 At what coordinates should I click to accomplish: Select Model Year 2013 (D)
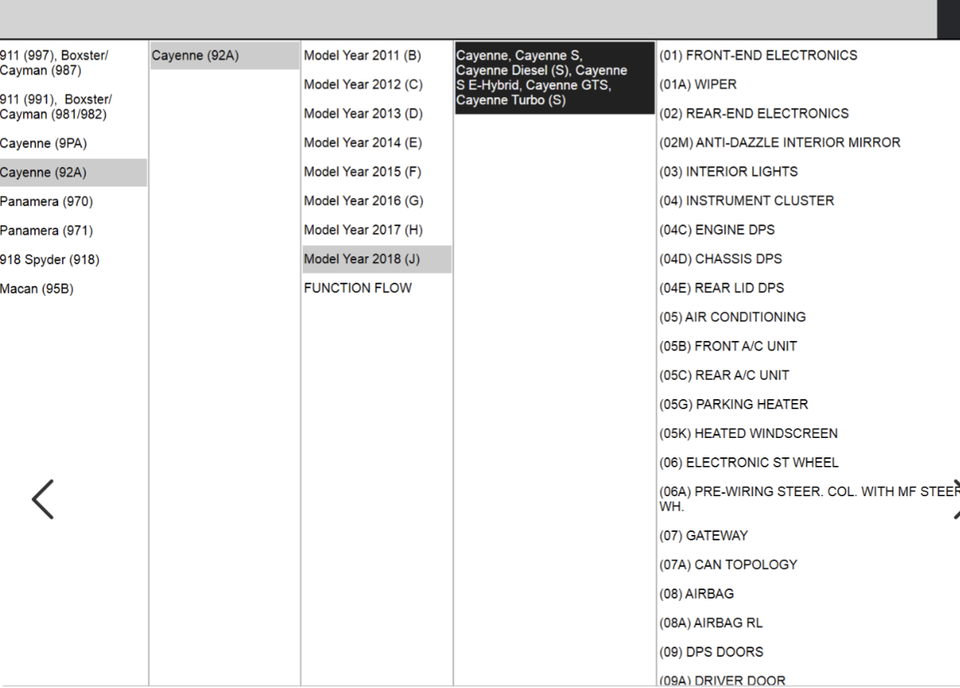coord(363,114)
